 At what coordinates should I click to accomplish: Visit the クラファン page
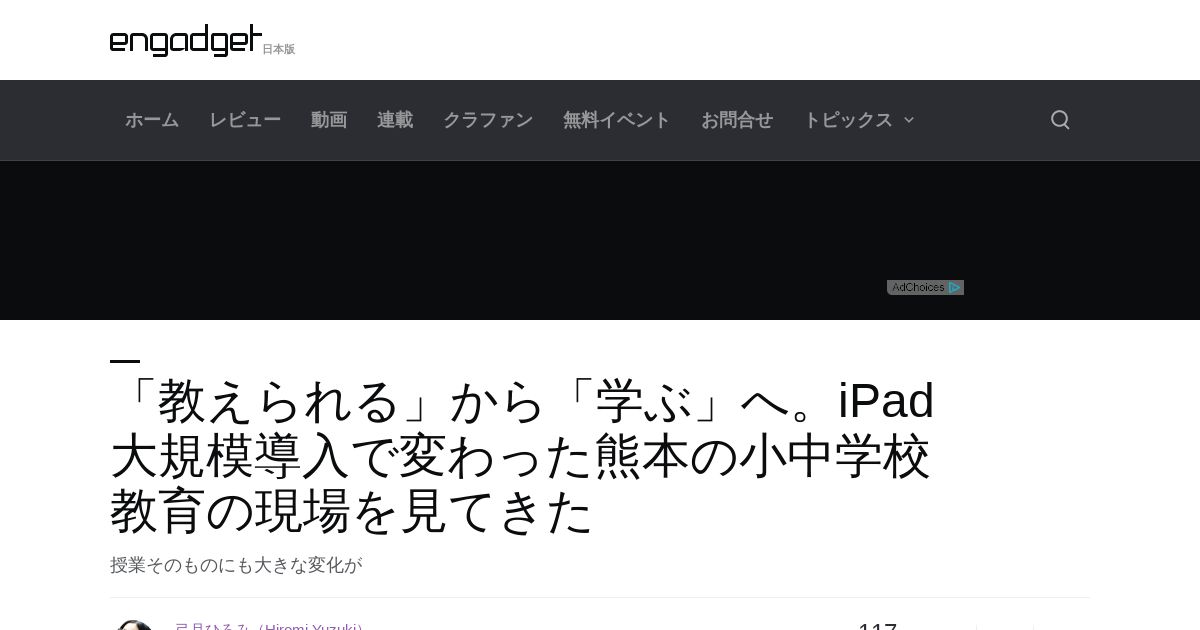[488, 120]
